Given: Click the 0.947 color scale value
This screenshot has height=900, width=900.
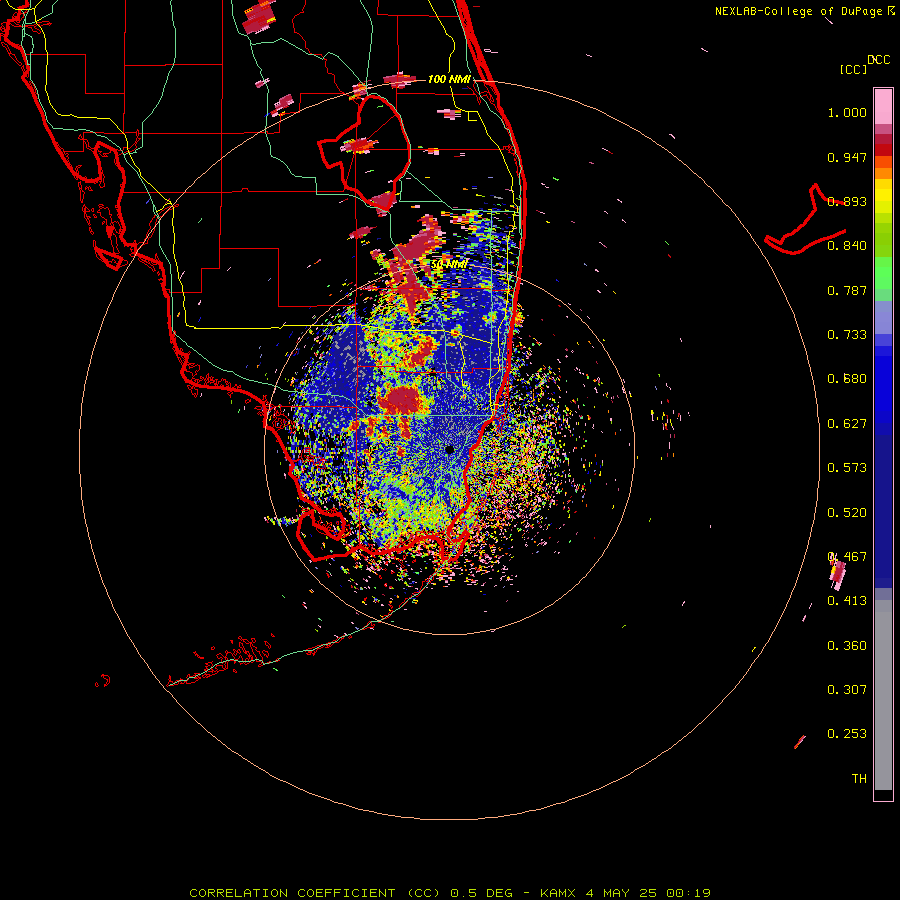Looking at the screenshot, I should tap(847, 157).
